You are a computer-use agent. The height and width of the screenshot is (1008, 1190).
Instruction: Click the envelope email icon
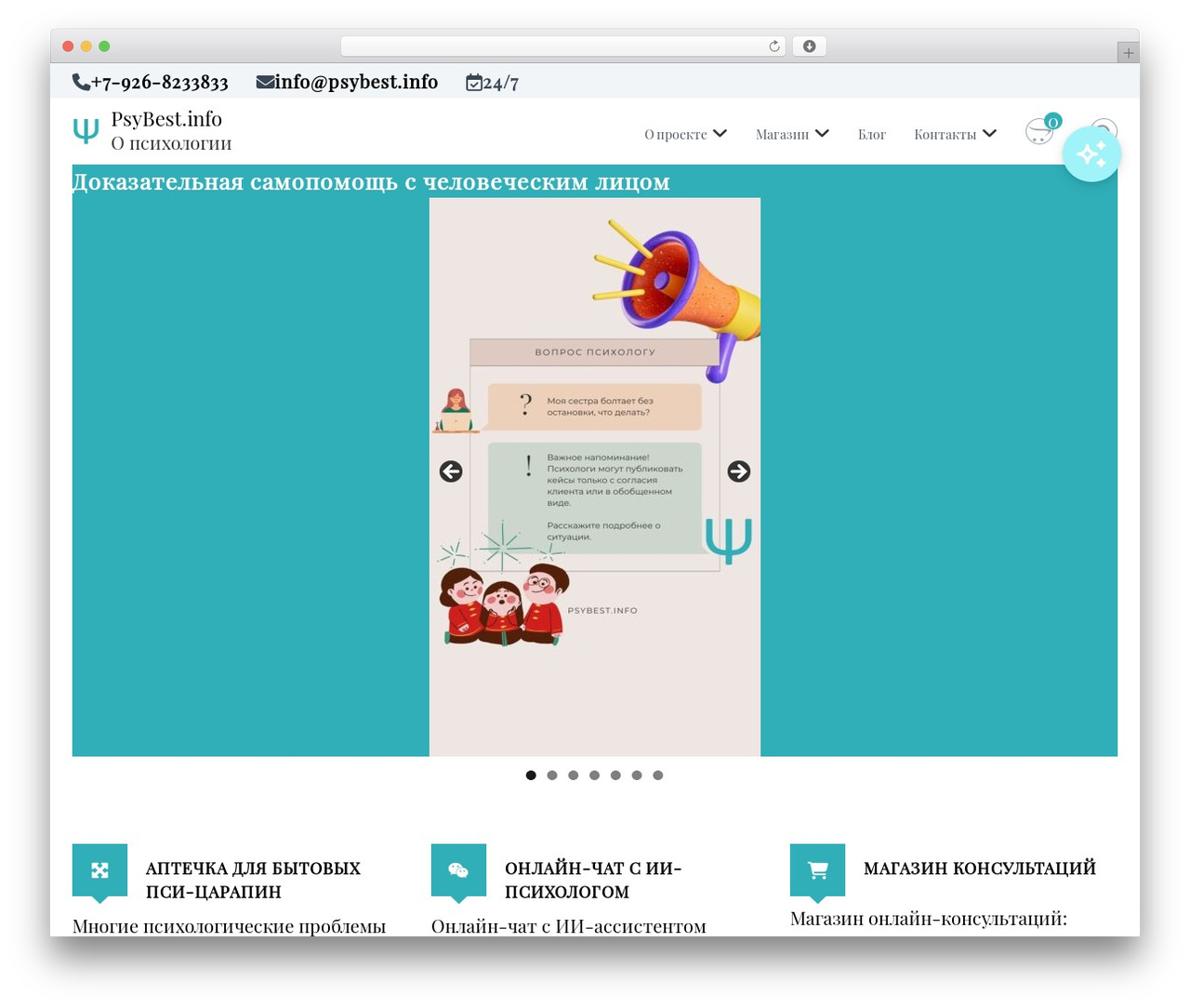click(265, 83)
